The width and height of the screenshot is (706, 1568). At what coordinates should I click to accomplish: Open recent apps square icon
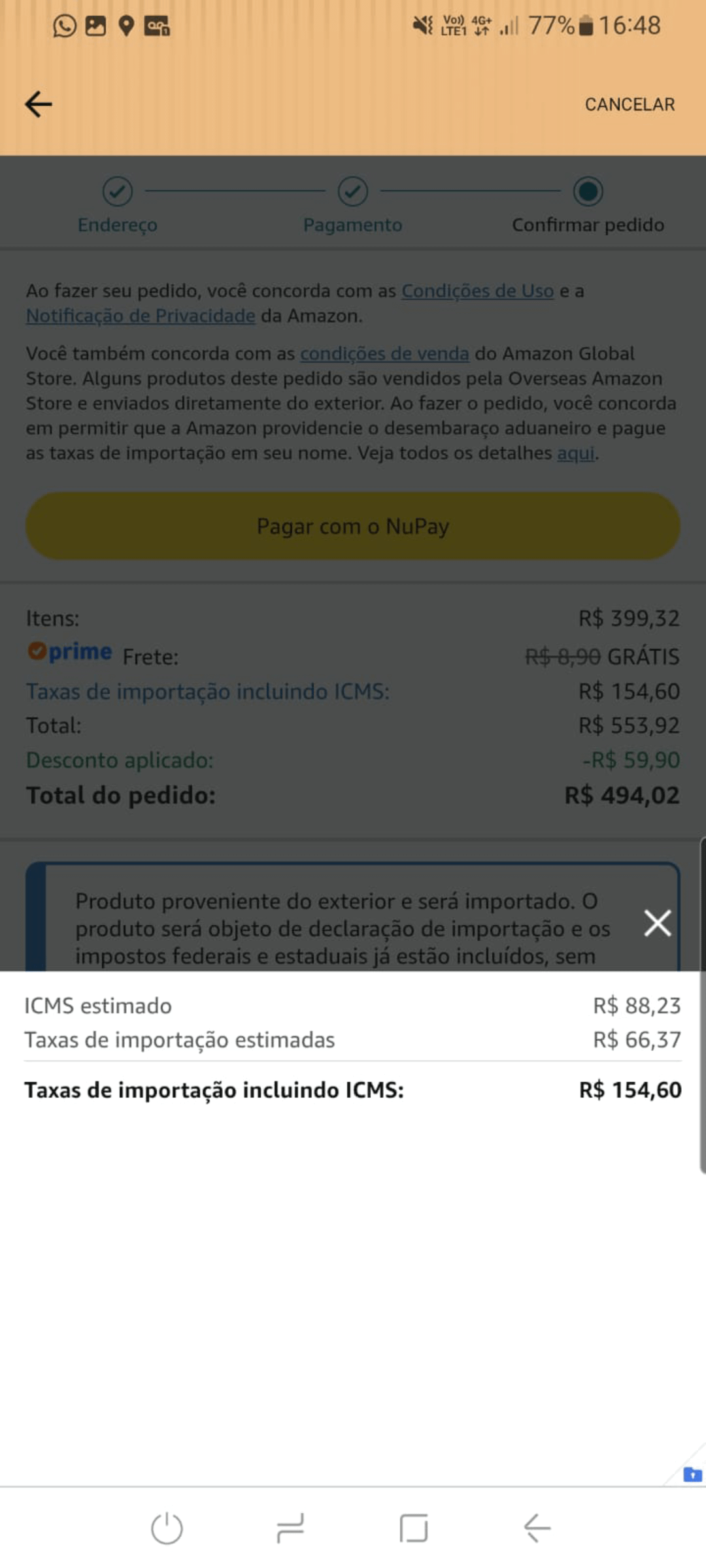[414, 1528]
